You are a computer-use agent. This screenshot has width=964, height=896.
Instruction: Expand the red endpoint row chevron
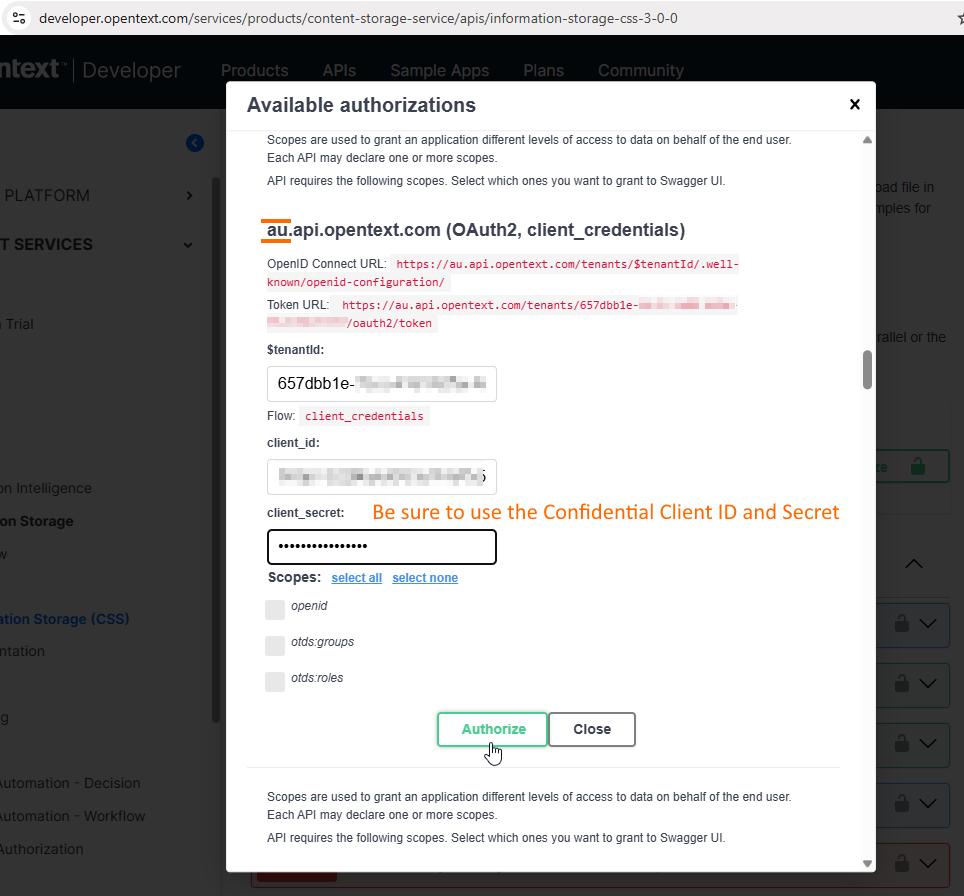(928, 863)
